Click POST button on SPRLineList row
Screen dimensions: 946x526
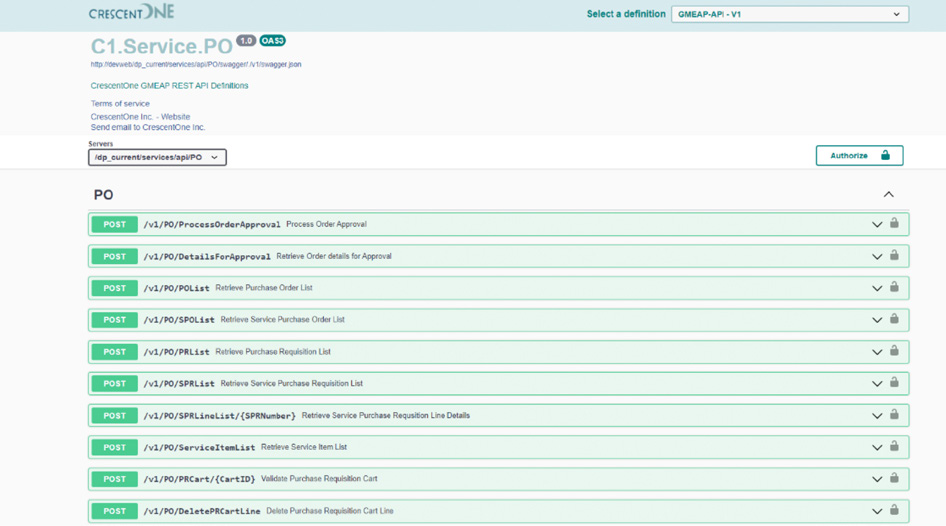click(x=115, y=416)
